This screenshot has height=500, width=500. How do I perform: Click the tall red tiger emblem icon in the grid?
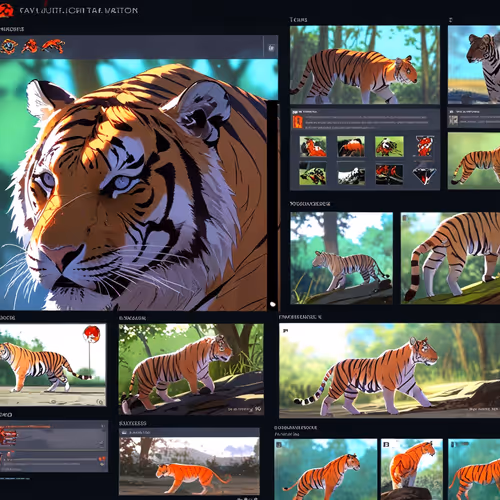424,146
